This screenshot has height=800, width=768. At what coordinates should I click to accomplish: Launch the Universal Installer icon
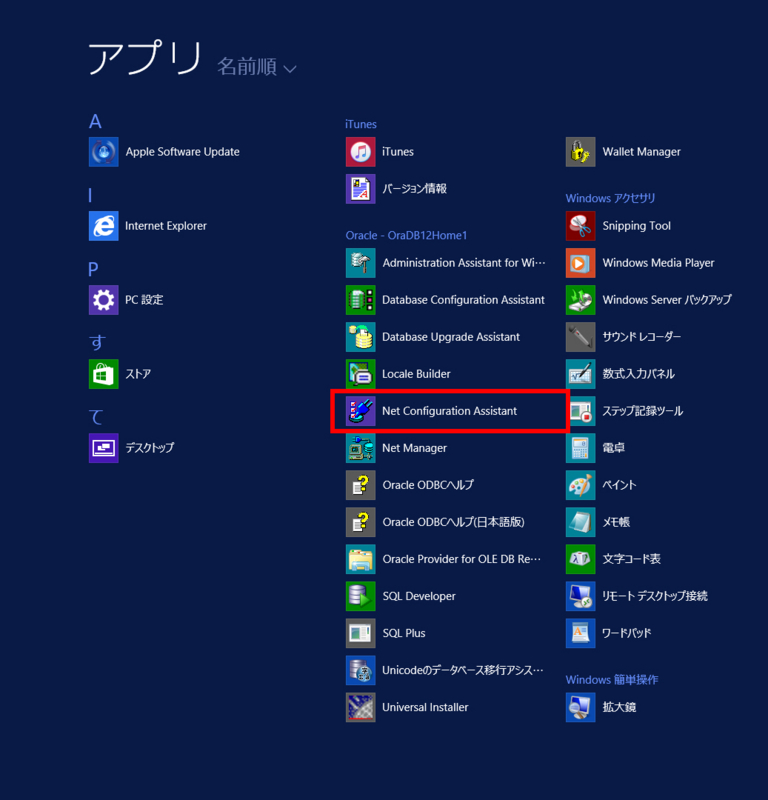360,707
